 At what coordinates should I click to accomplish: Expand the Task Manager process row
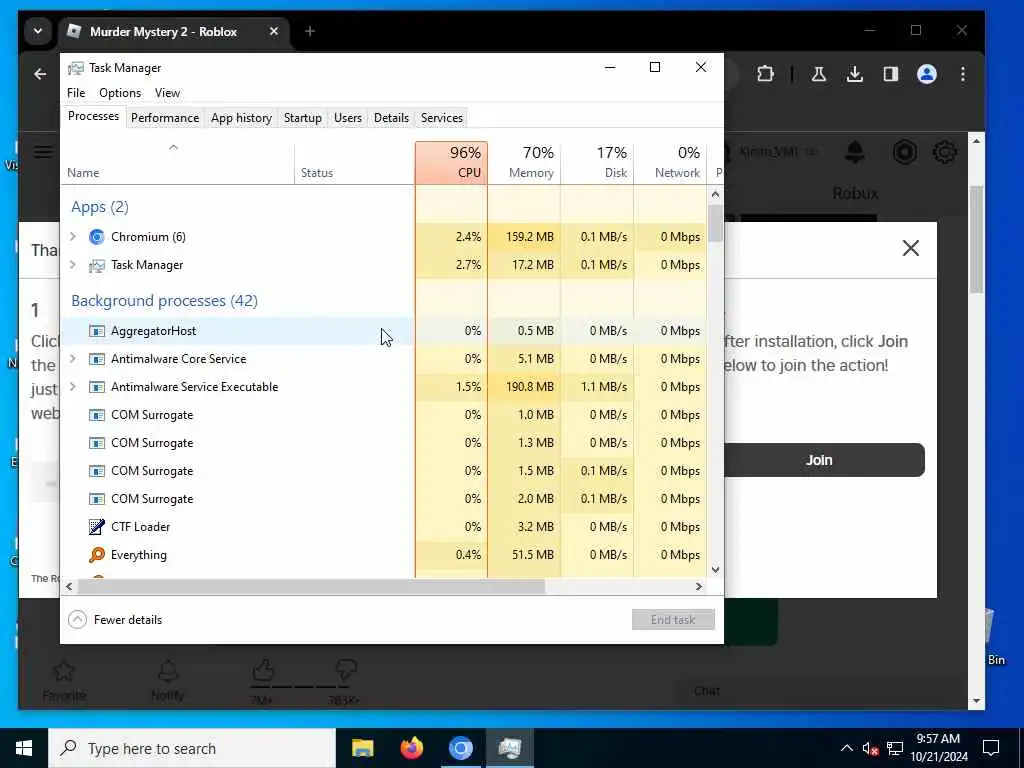pyautogui.click(x=73, y=264)
